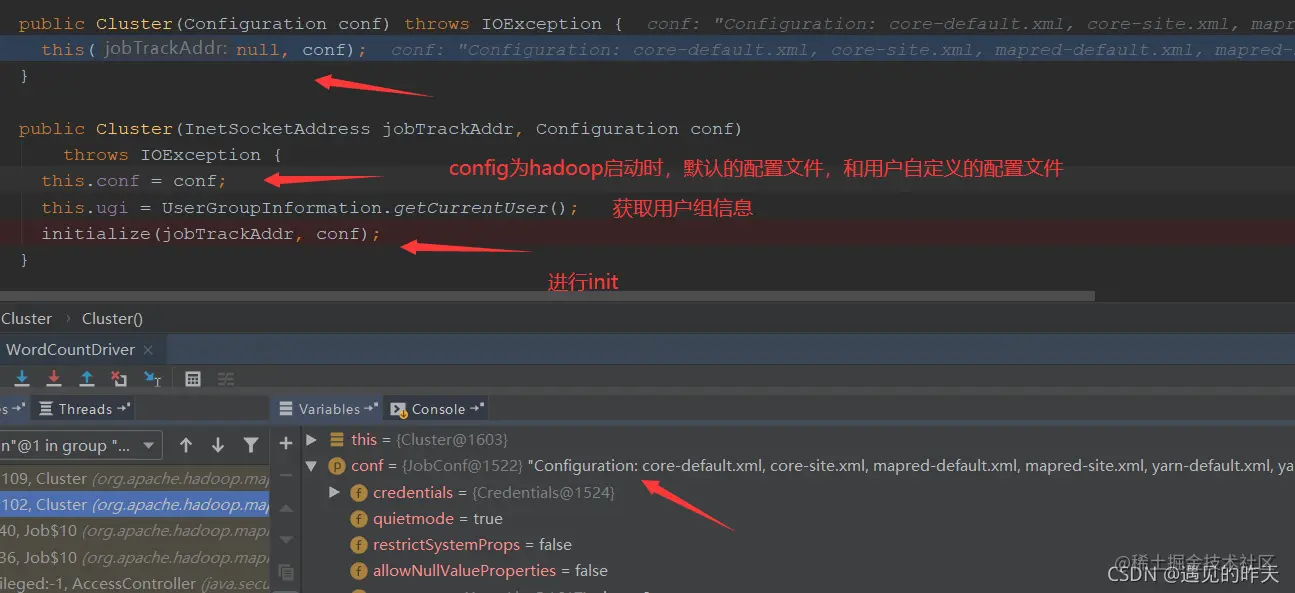
Task: Click the Cluster breadcrumb item
Action: (x=26, y=318)
